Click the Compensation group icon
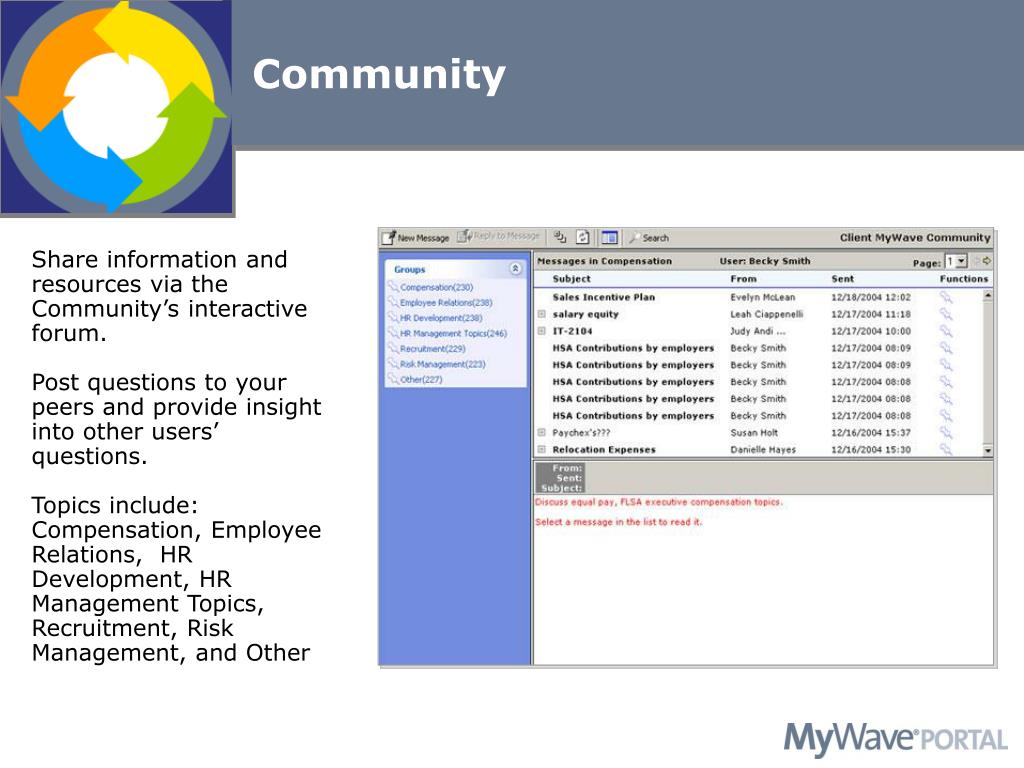This screenshot has height=768, width=1024. (393, 287)
